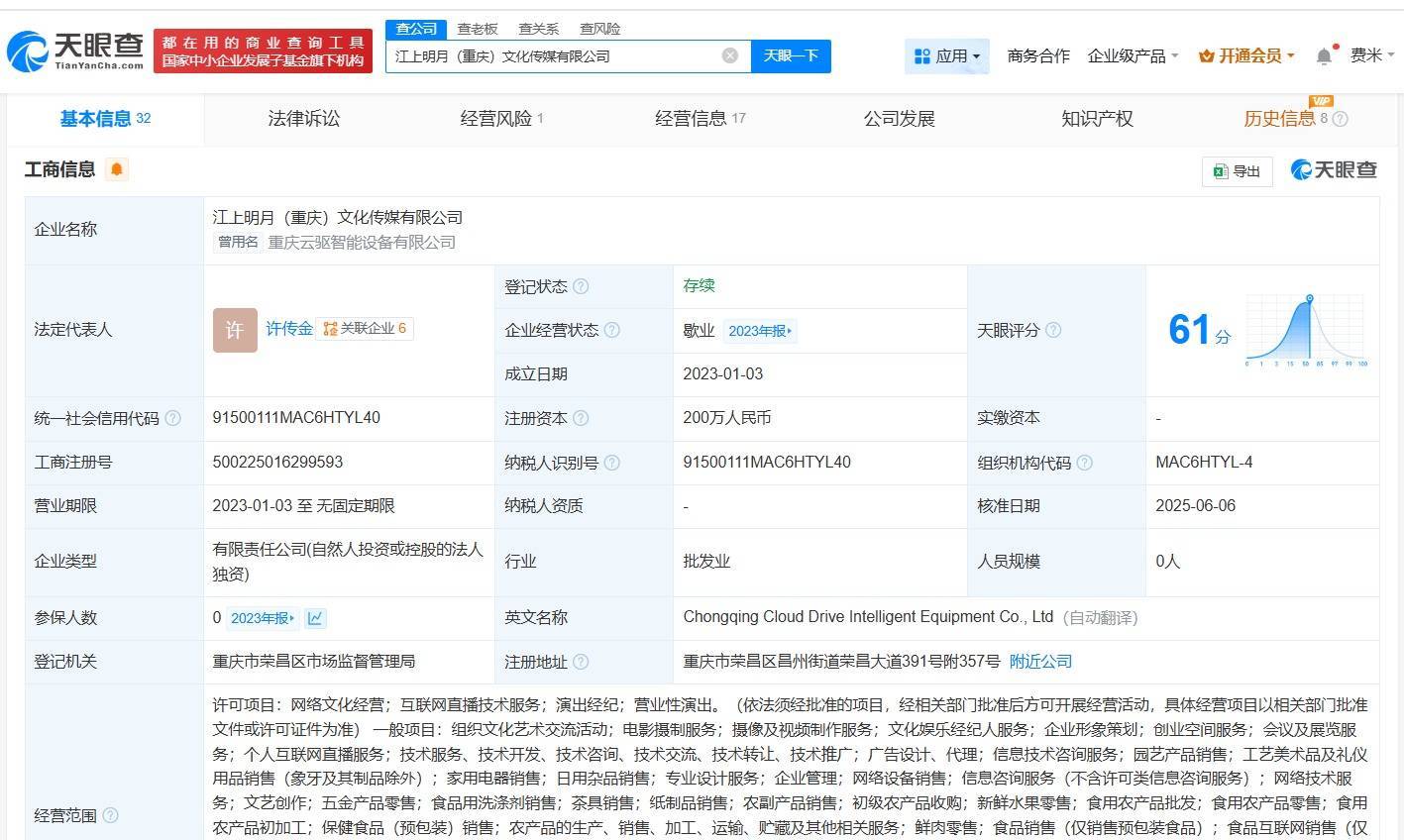Select the 查老板 search tab
The width and height of the screenshot is (1404, 840).
point(477,29)
